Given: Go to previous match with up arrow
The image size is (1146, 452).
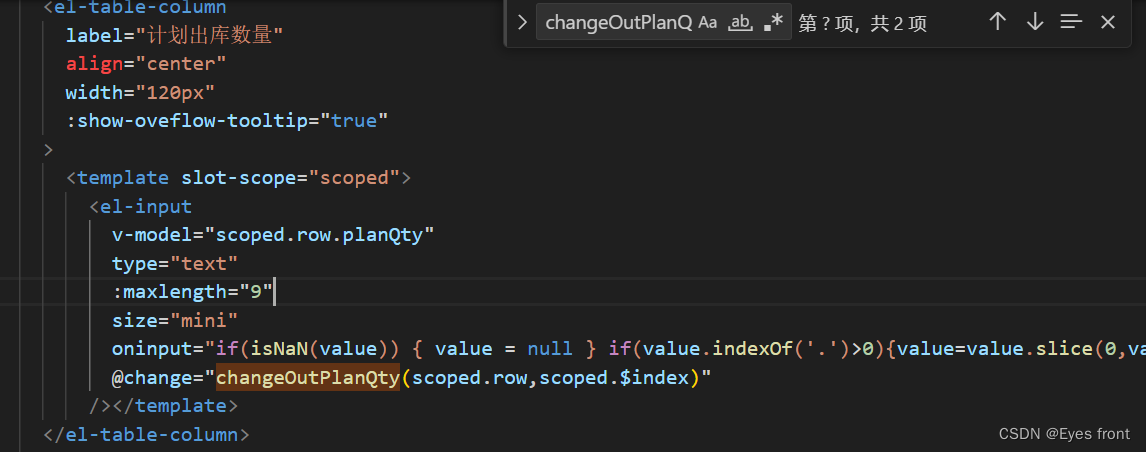Looking at the screenshot, I should [x=998, y=22].
